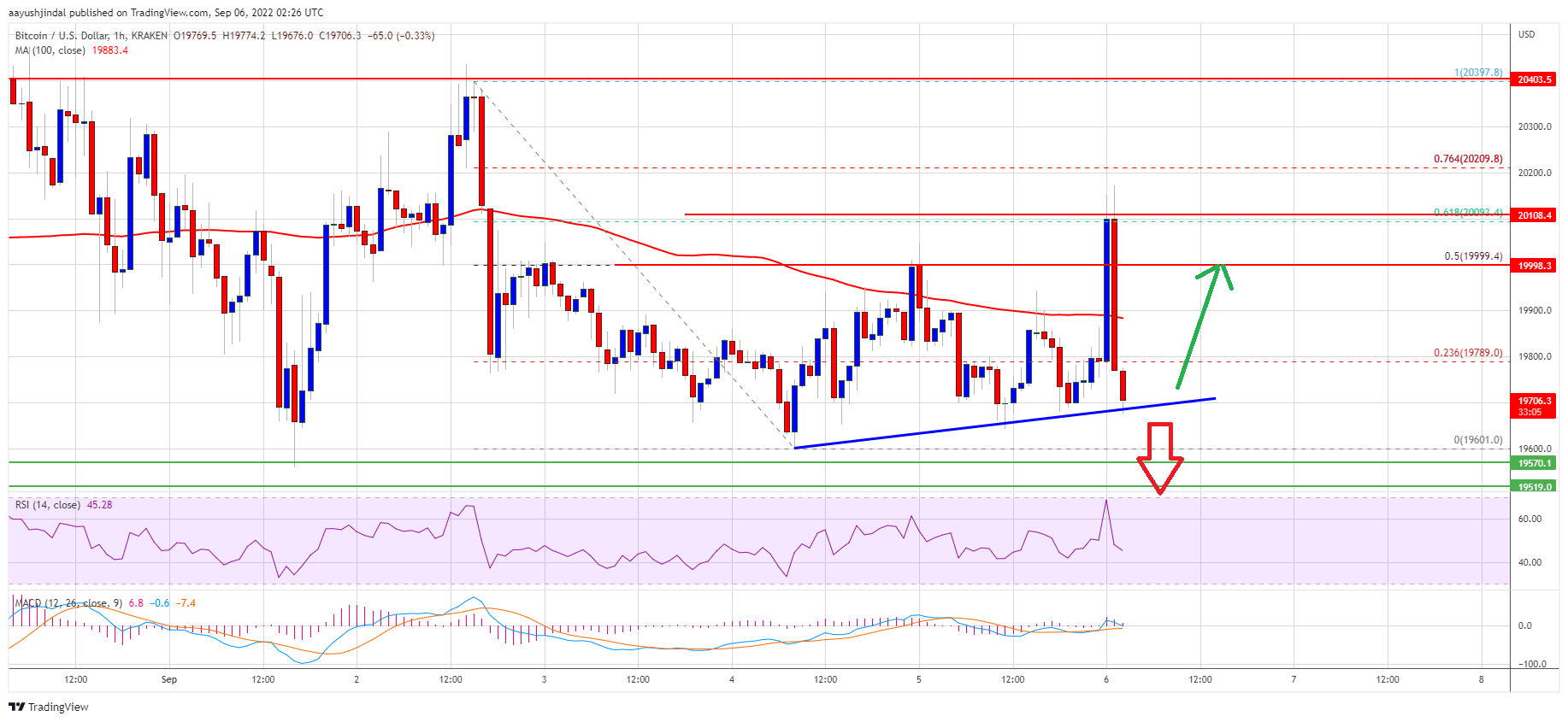The width and height of the screenshot is (1568, 722).
Task: Click the 0(19601.0) Fibonacci base label
Action: click(1477, 440)
